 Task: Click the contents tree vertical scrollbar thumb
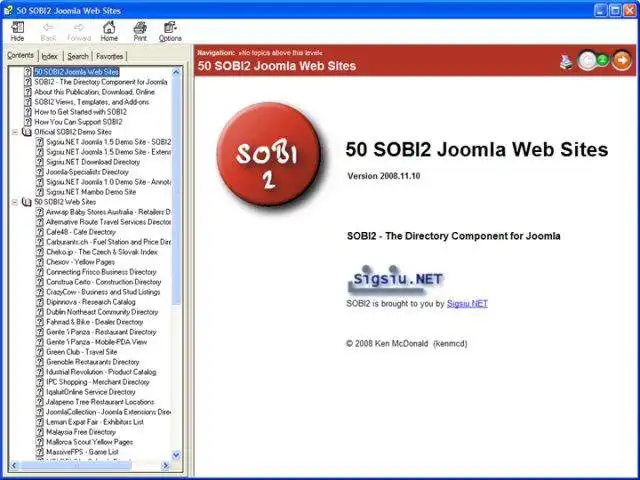tap(176, 191)
